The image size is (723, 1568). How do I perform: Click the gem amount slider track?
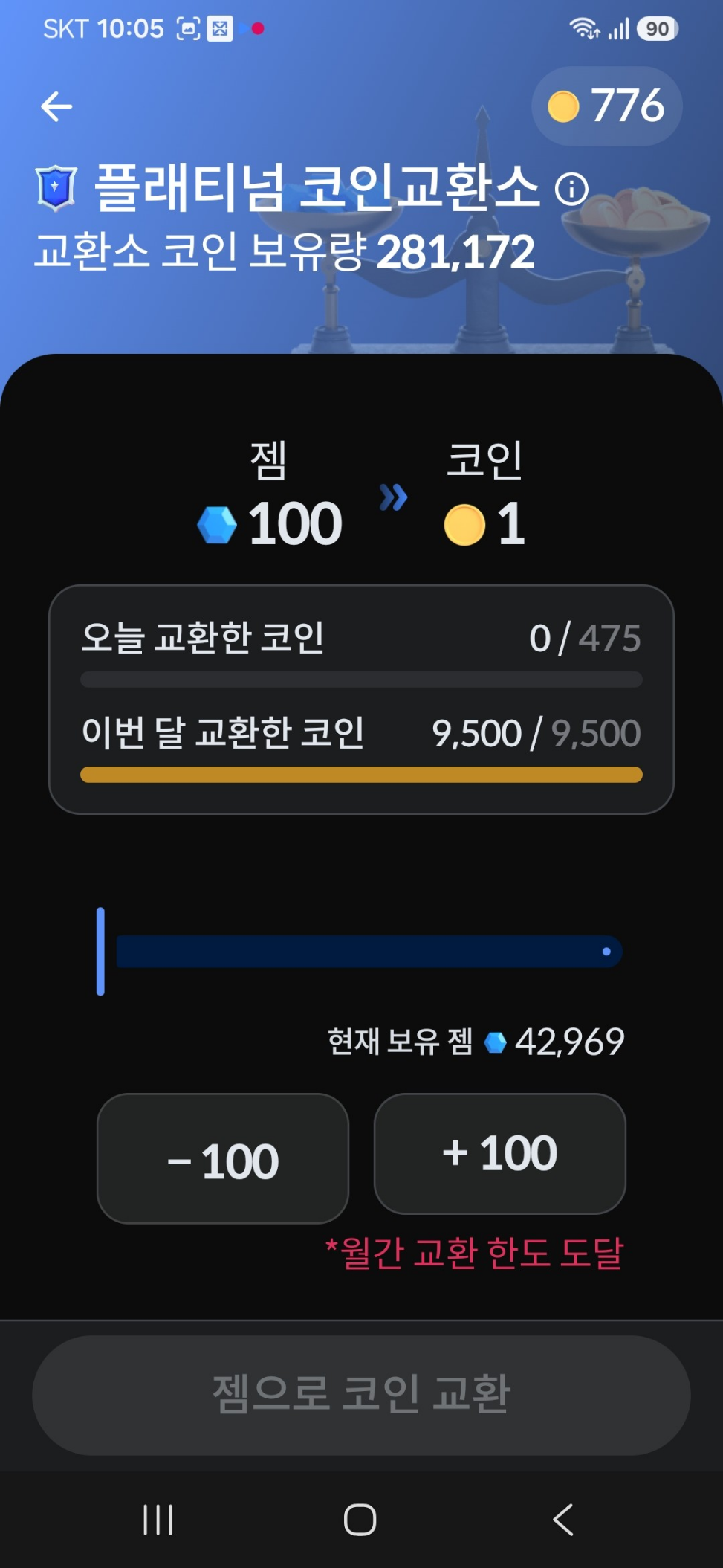[369, 952]
